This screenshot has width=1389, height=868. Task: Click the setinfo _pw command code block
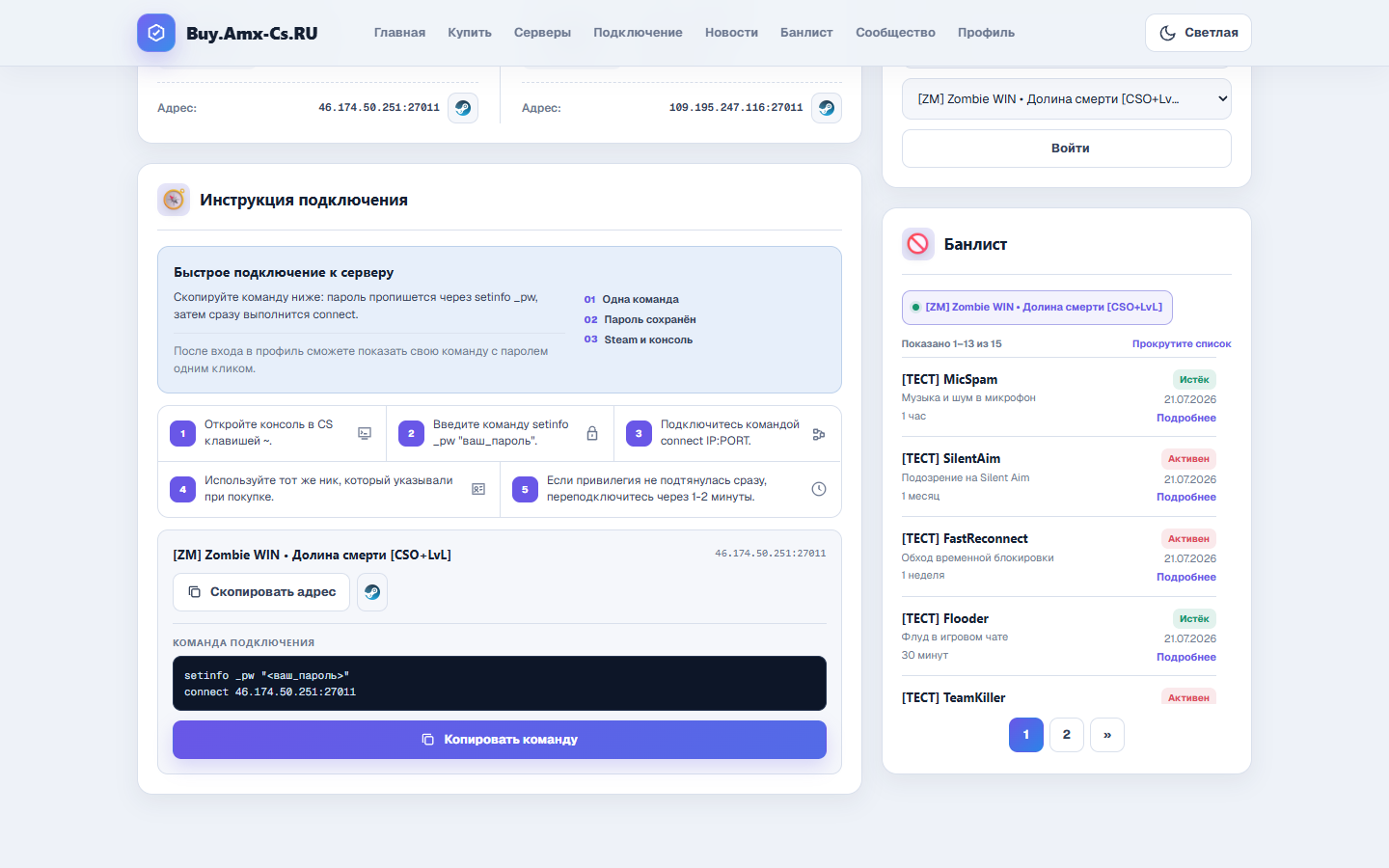[500, 684]
